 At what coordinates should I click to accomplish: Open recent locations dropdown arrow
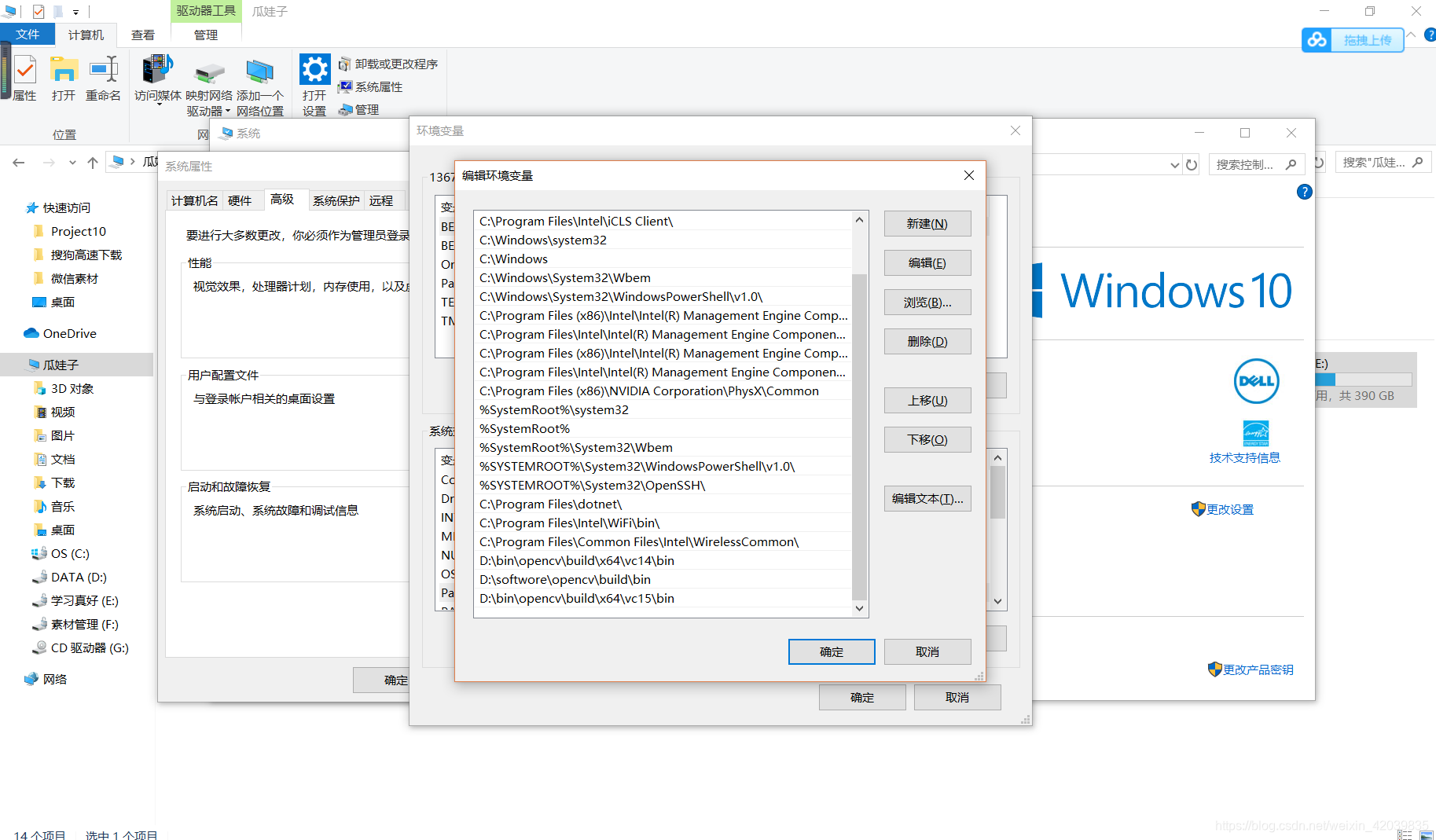[x=72, y=163]
